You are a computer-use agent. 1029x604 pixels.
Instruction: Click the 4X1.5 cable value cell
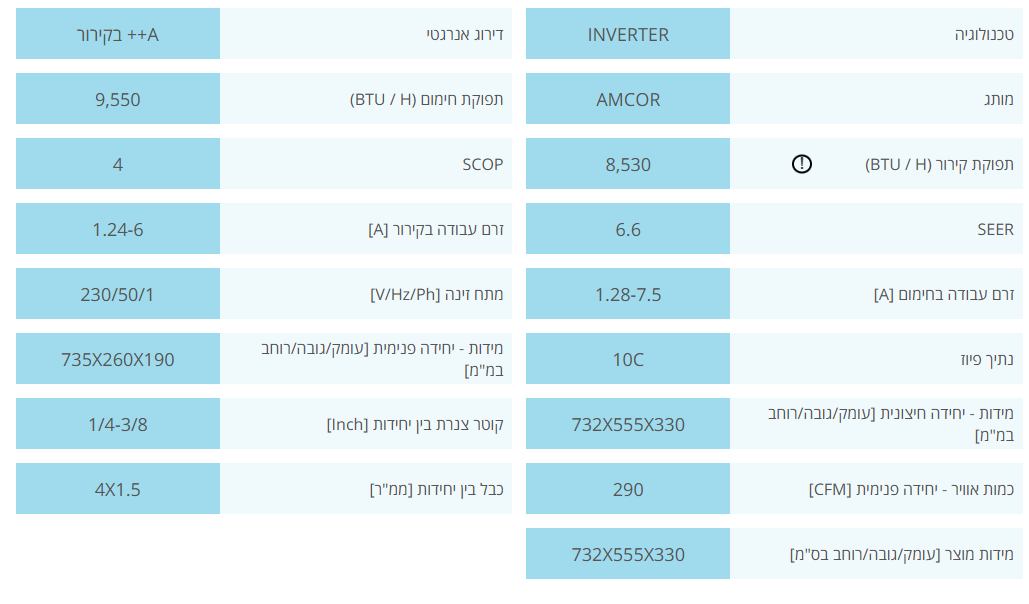click(117, 488)
